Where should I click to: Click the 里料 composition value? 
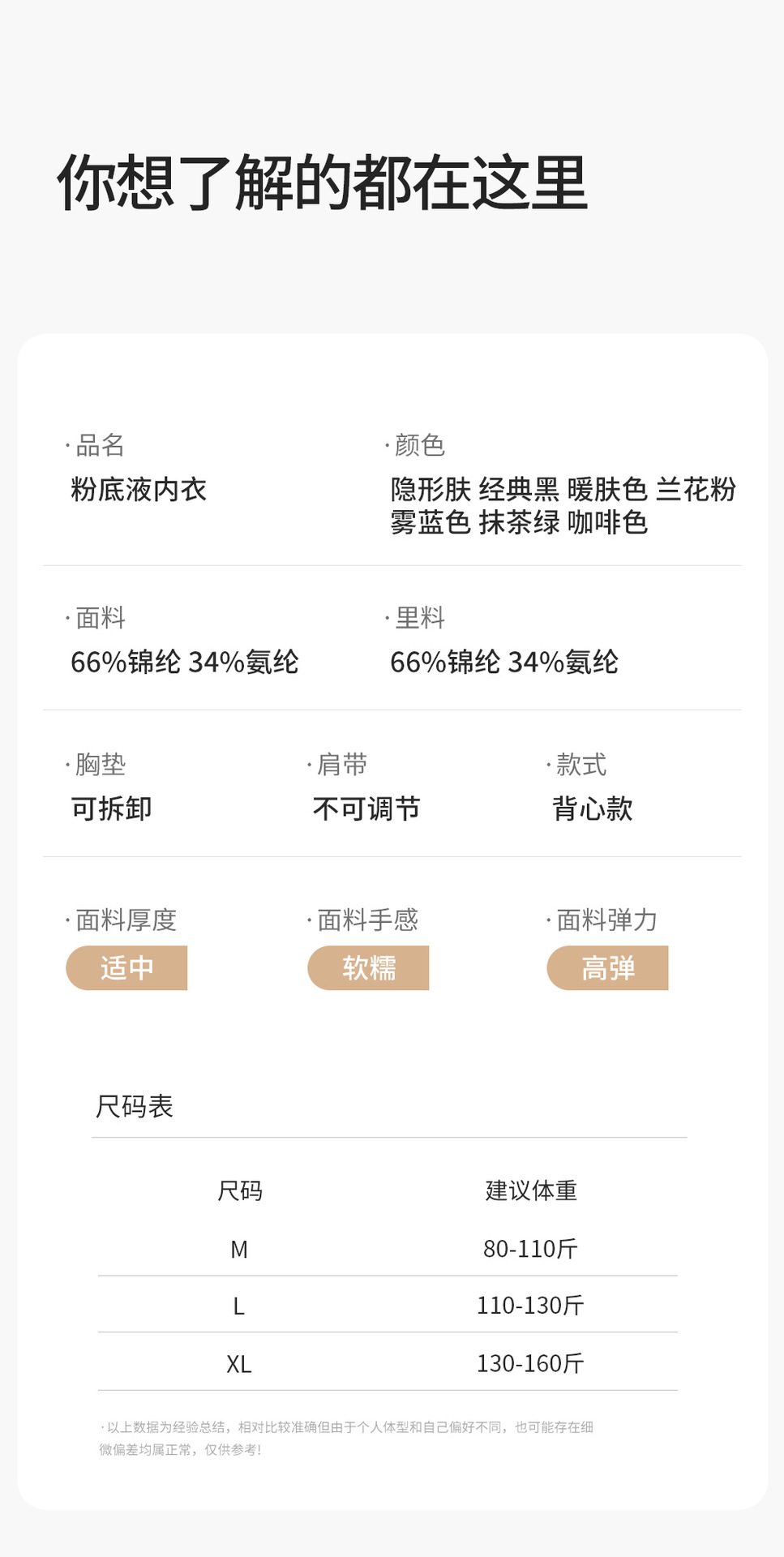[504, 663]
